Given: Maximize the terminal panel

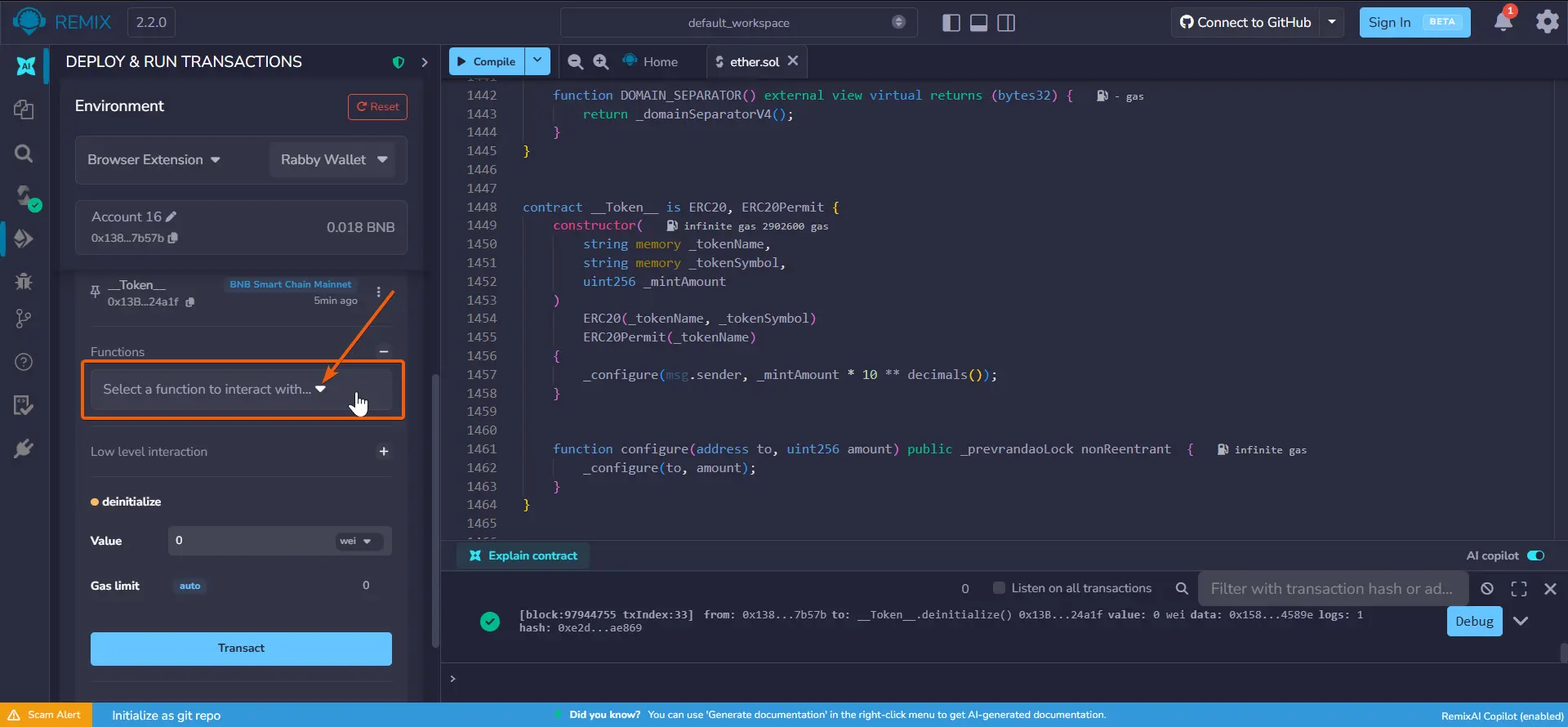Looking at the screenshot, I should (1519, 588).
